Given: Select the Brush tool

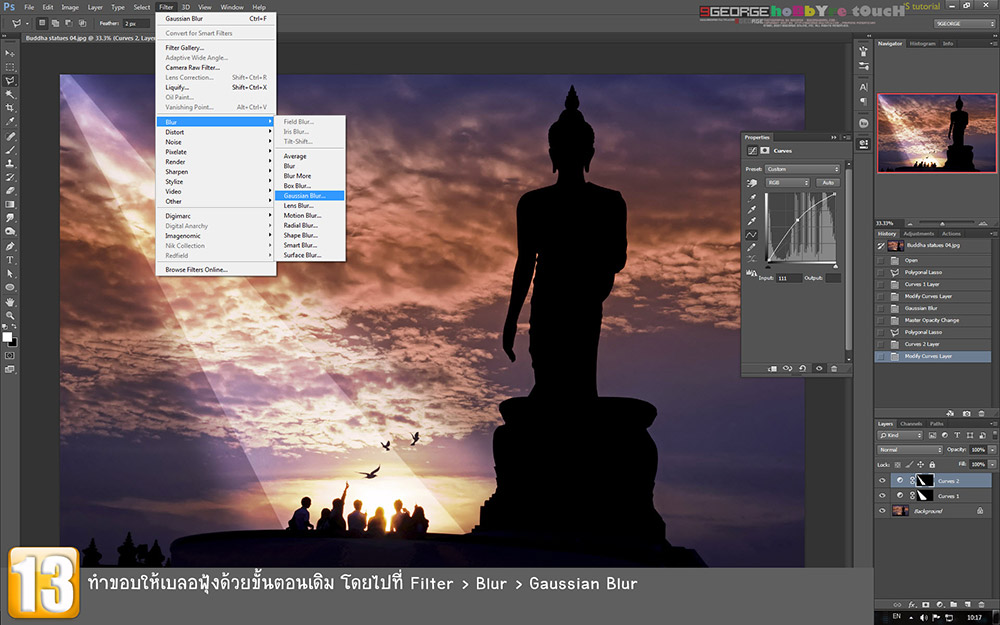Looking at the screenshot, I should 10,150.
